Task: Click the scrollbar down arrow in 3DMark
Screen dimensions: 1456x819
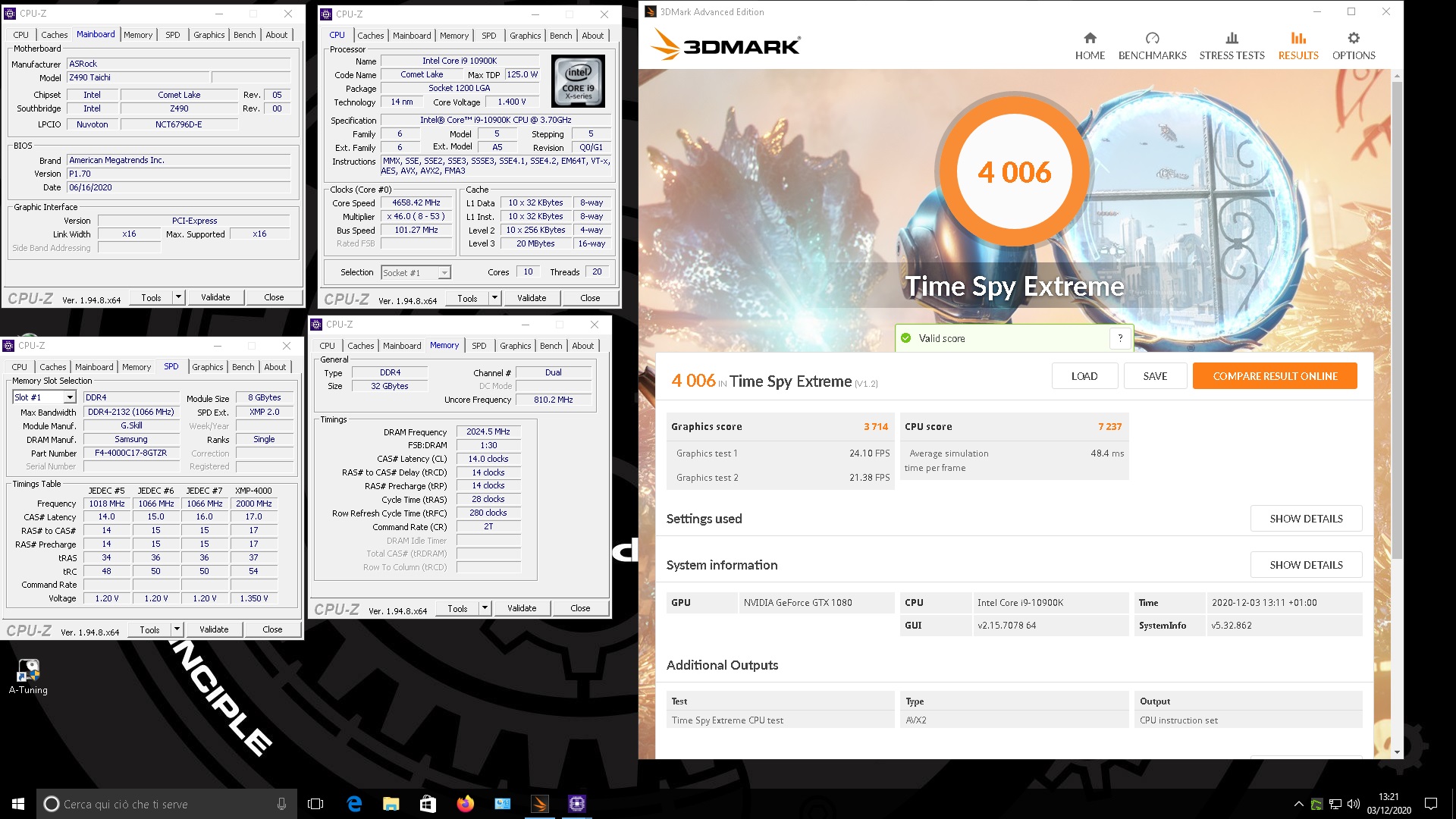Action: (1397, 752)
